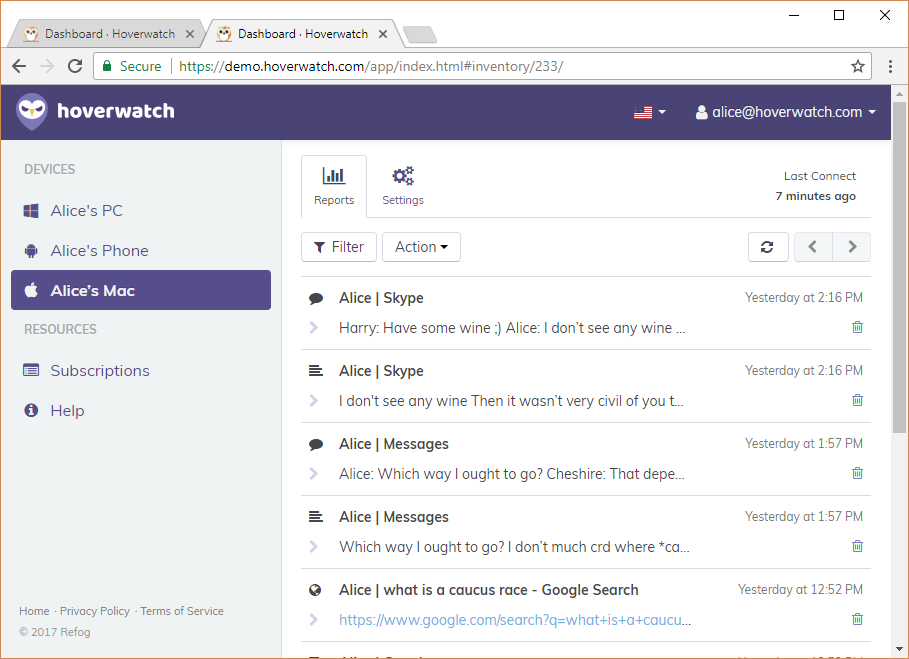Go to previous page of reports
This screenshot has height=659, width=909.
coord(813,247)
